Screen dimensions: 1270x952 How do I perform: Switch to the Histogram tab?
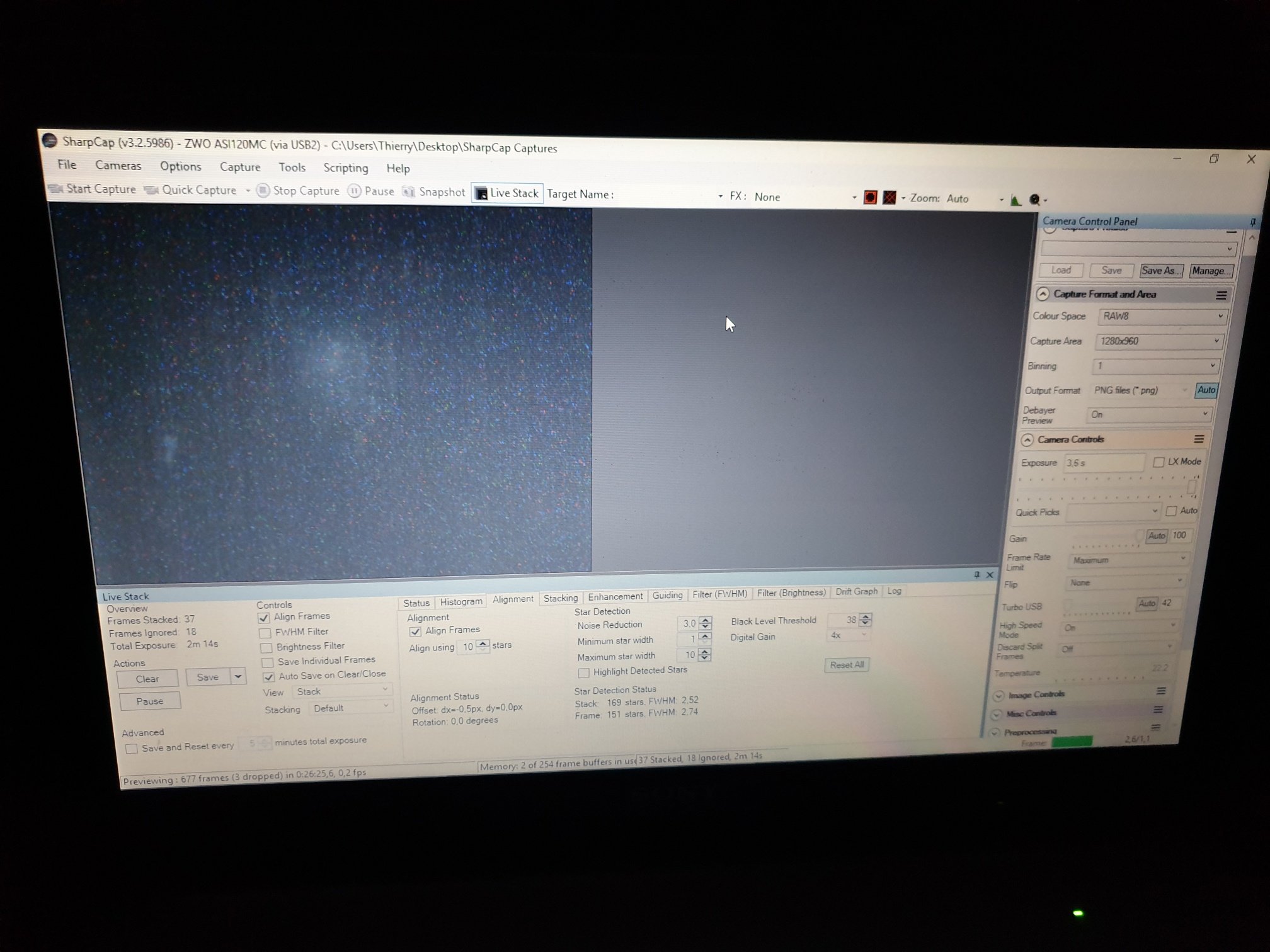pos(461,602)
